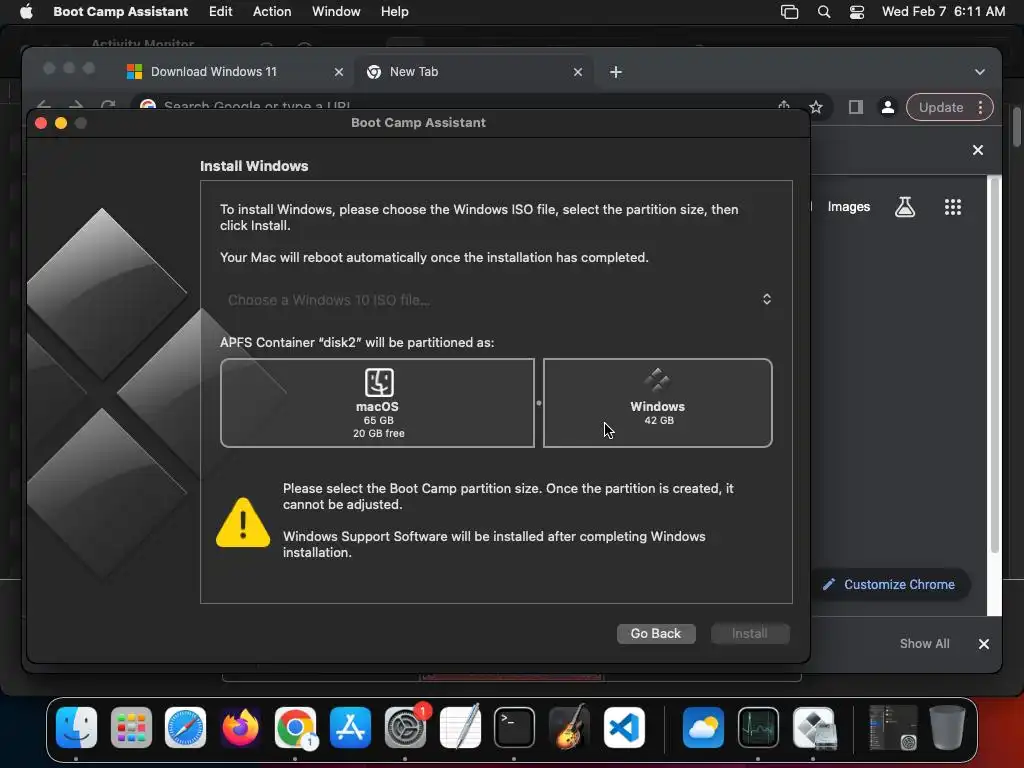Open the Window menu
The width and height of the screenshot is (1024, 768).
[336, 12]
